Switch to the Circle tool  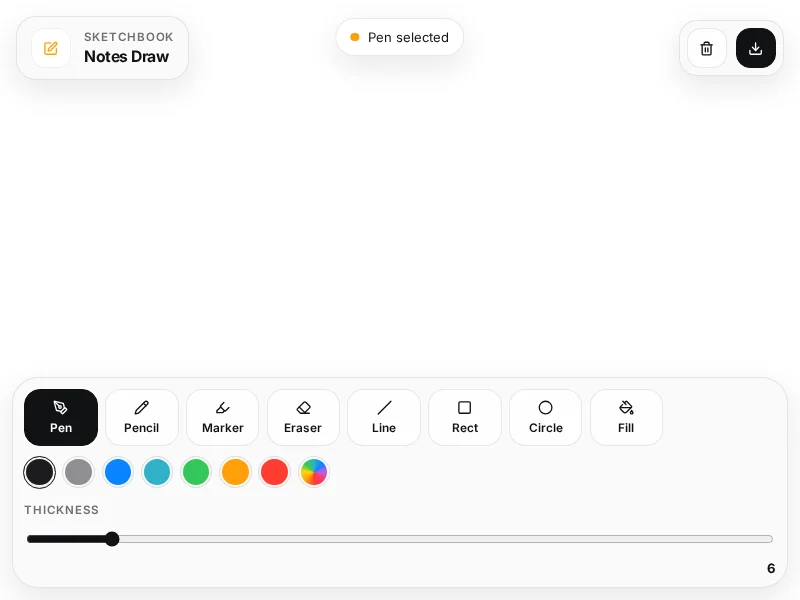(x=545, y=417)
